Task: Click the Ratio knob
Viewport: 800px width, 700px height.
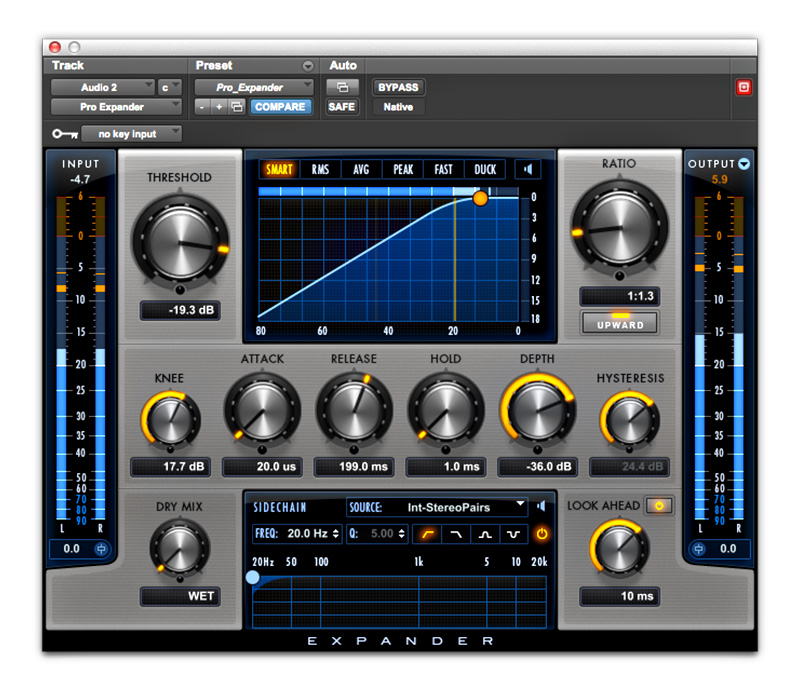Action: pyautogui.click(x=619, y=228)
